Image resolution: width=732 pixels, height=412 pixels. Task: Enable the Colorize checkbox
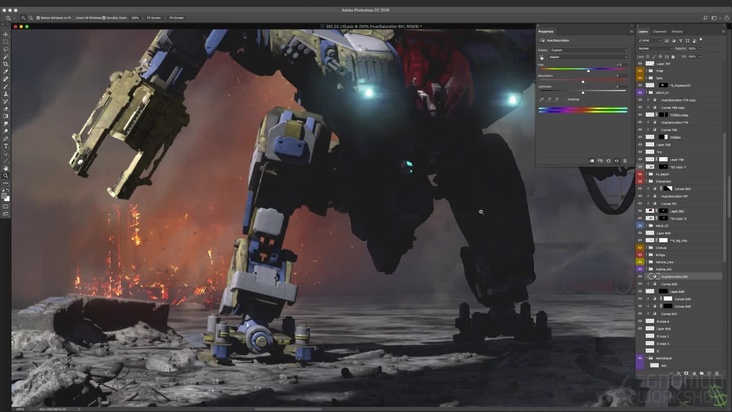pyautogui.click(x=565, y=99)
